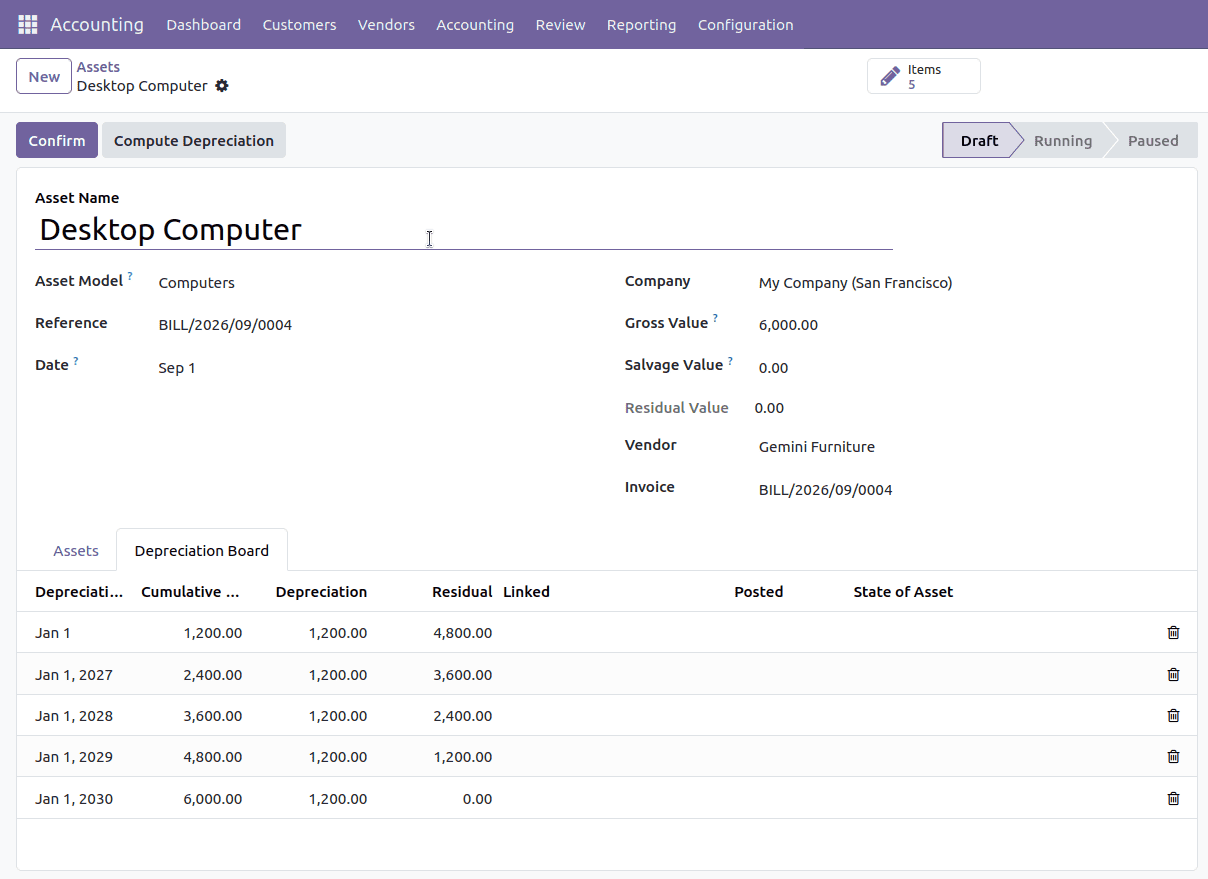Click Residual Value 0.00 amount
1208x879 pixels.
769,408
